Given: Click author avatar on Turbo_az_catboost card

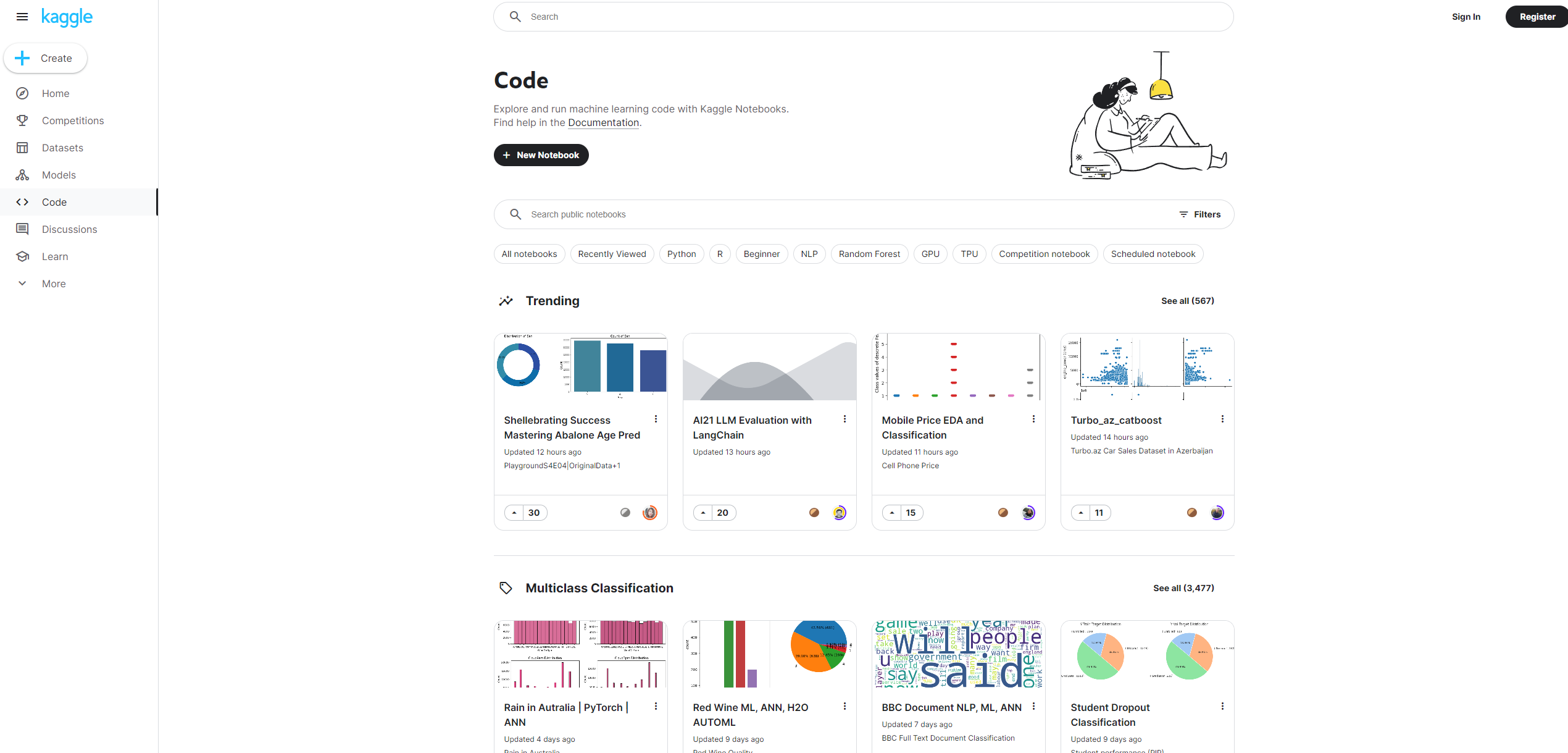Looking at the screenshot, I should click(x=1217, y=513).
